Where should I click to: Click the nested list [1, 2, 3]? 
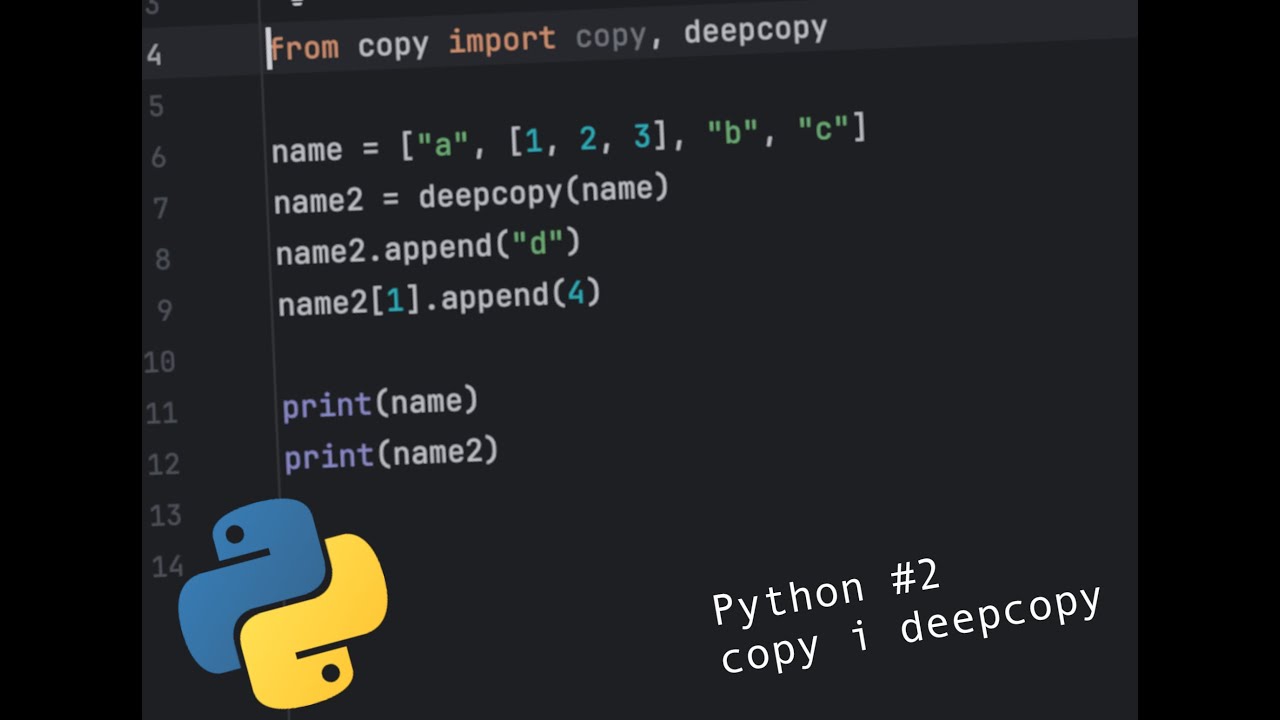pyautogui.click(x=588, y=139)
